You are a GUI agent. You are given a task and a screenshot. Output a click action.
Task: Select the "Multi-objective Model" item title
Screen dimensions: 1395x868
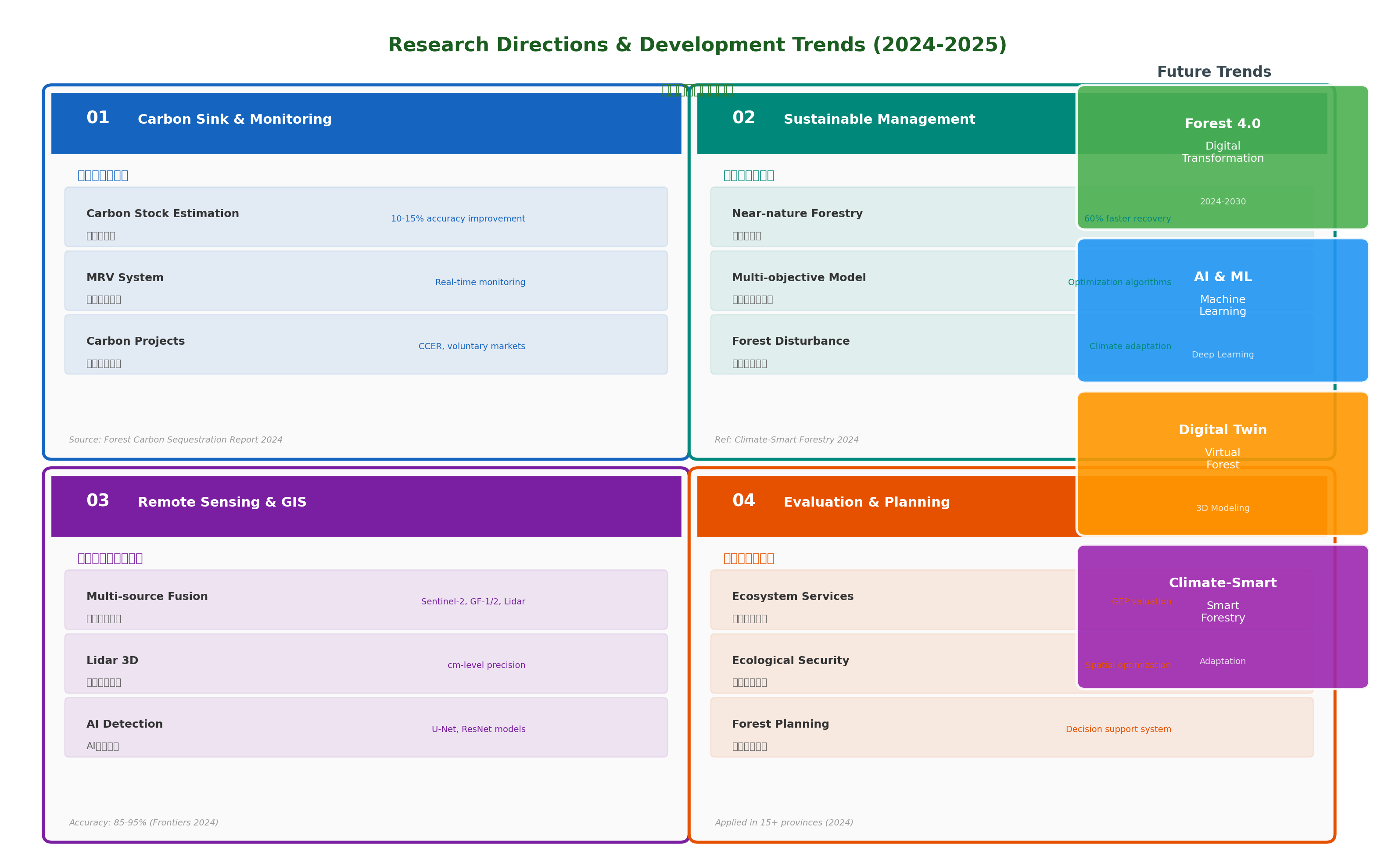pos(799,278)
